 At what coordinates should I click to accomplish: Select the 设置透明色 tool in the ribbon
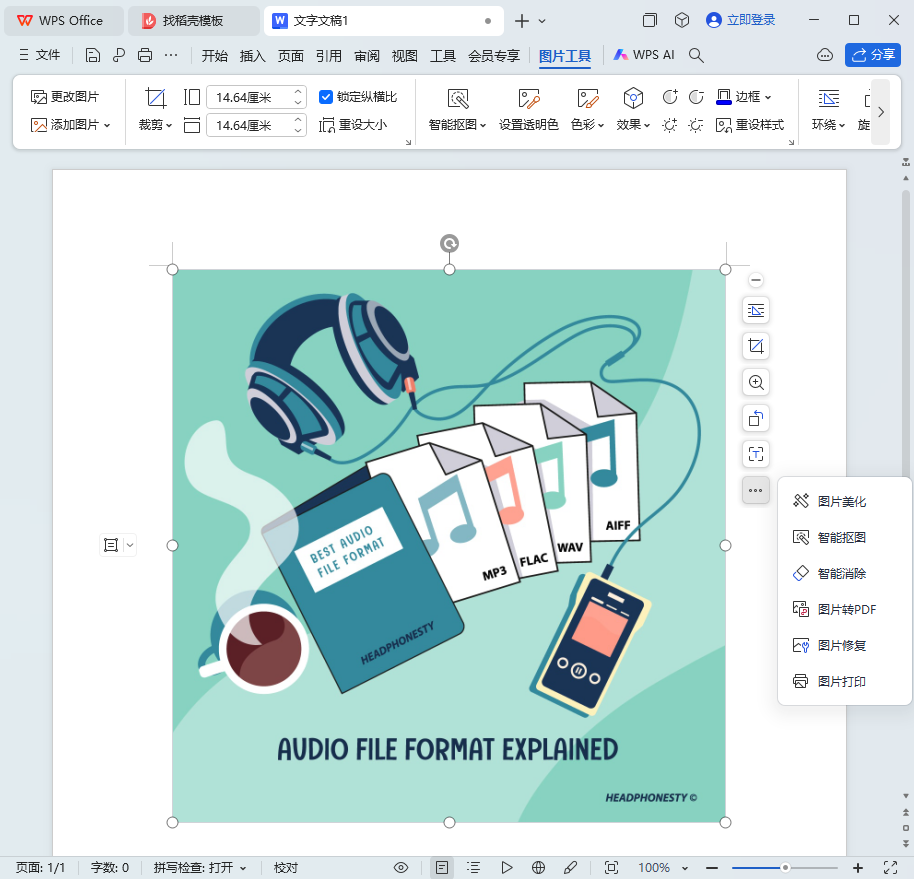click(x=528, y=110)
